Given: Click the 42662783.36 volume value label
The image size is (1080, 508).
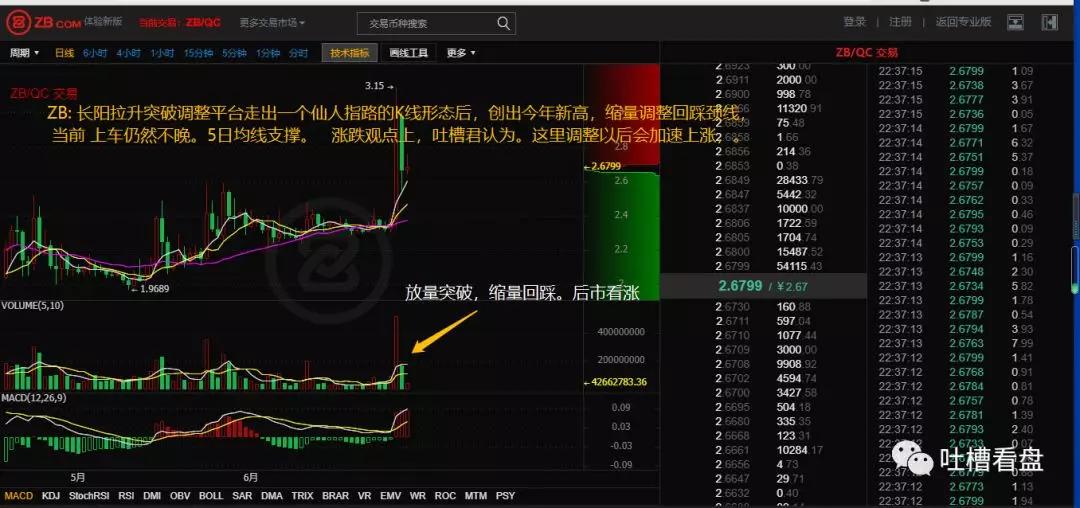Looking at the screenshot, I should coord(616,382).
